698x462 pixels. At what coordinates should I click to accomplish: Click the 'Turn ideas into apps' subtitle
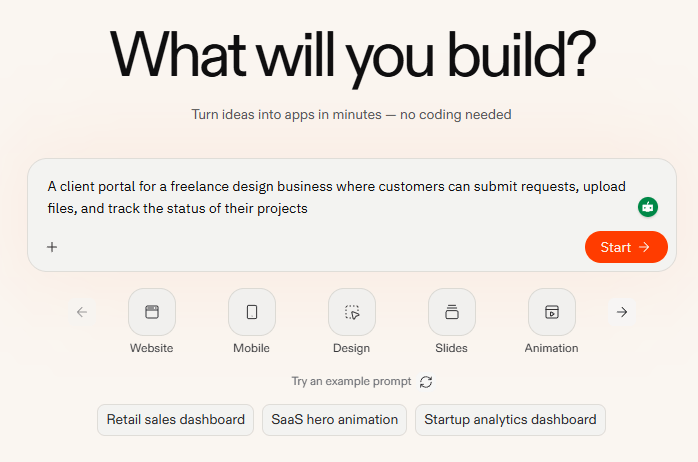click(351, 115)
